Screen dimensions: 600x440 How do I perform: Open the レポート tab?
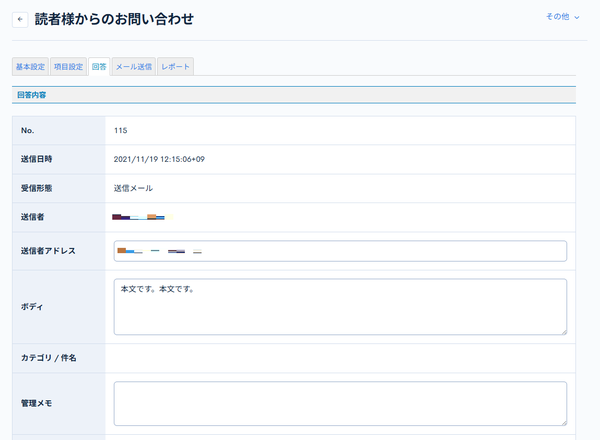tap(175, 67)
